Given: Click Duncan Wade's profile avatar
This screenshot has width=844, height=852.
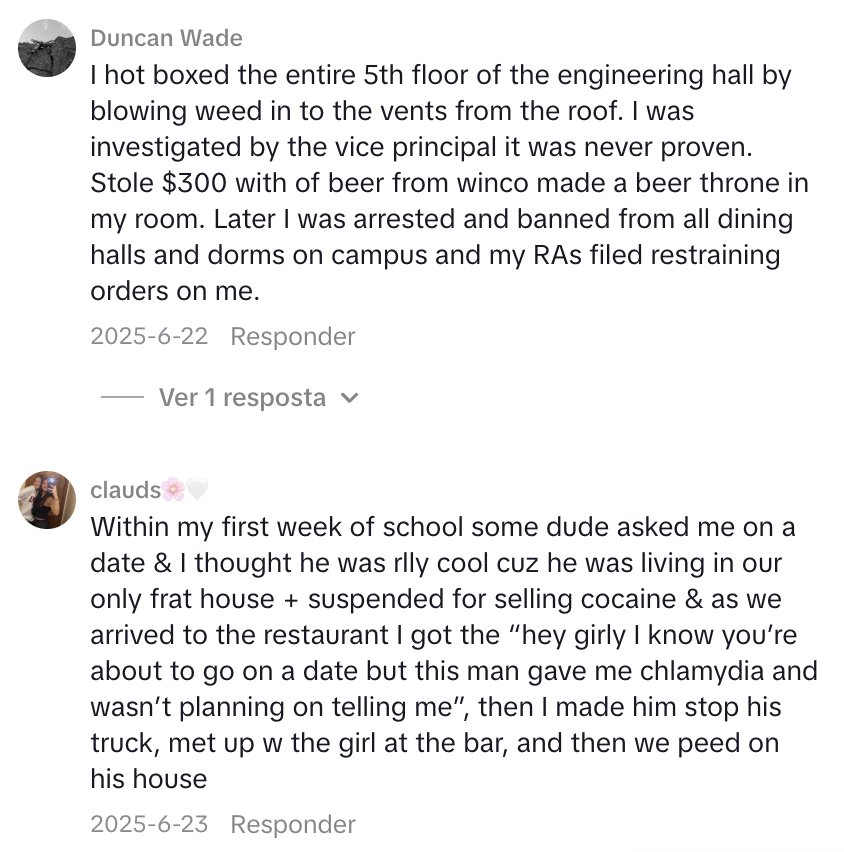Looking at the screenshot, I should click(x=47, y=48).
